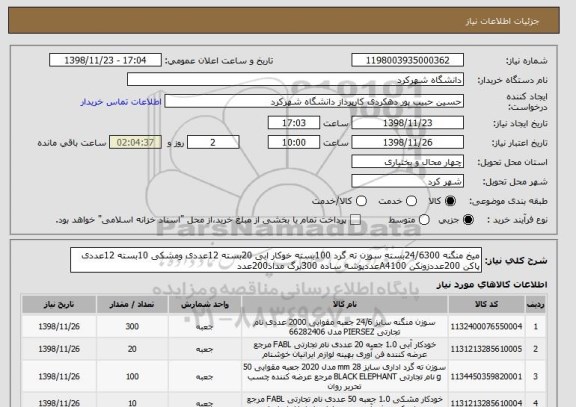Click item code 113240007655​0004

tap(486, 326)
